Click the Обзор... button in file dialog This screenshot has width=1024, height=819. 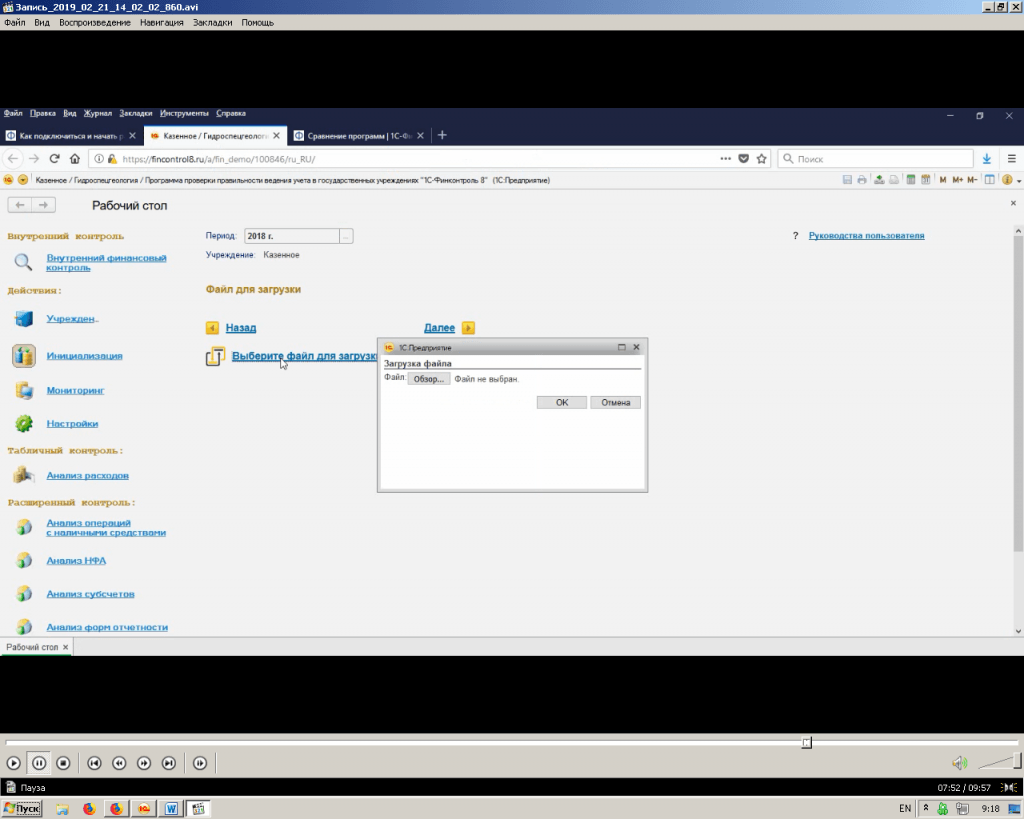pyautogui.click(x=428, y=380)
